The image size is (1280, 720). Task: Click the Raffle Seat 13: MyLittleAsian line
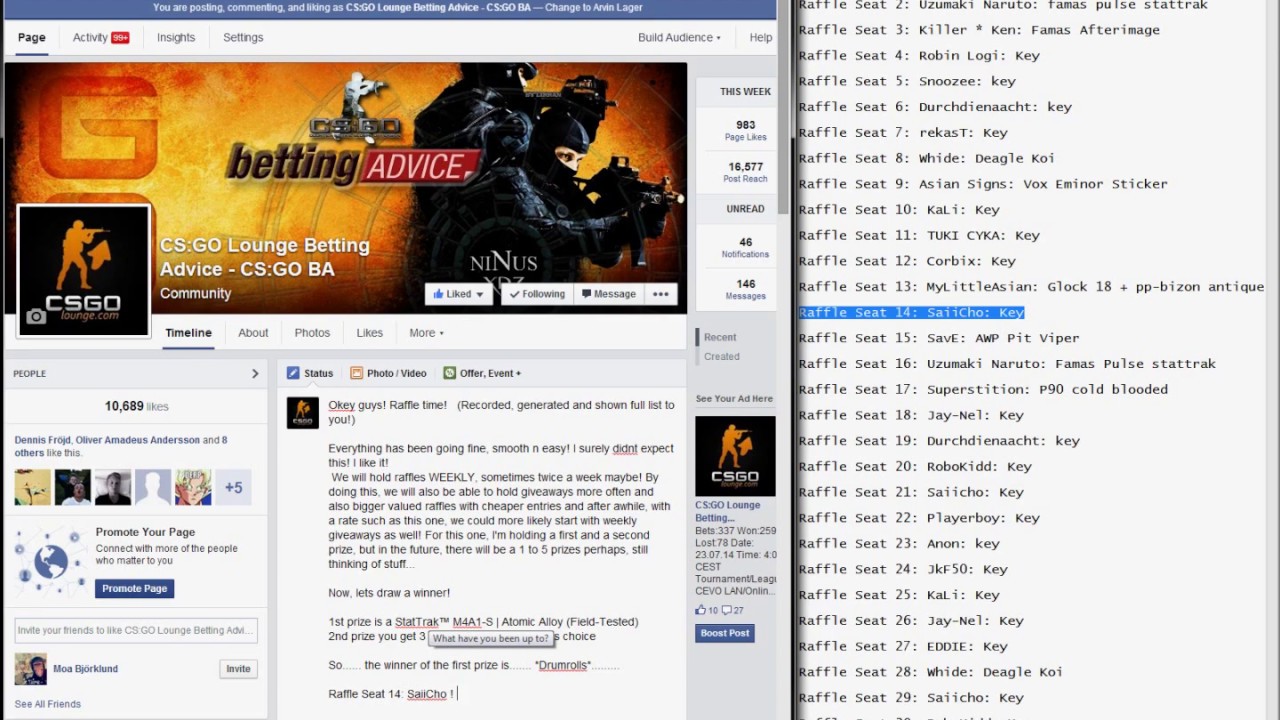1031,287
